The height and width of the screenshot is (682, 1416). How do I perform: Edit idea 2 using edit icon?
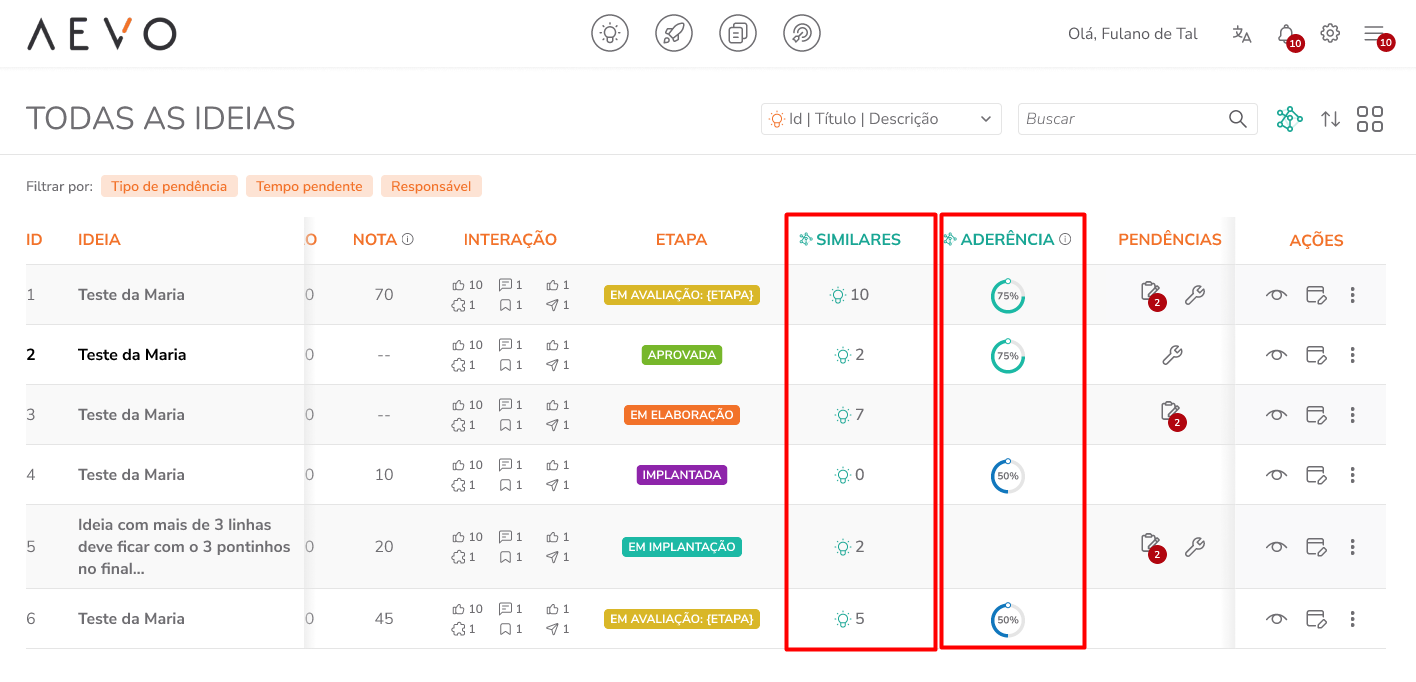coord(1316,355)
